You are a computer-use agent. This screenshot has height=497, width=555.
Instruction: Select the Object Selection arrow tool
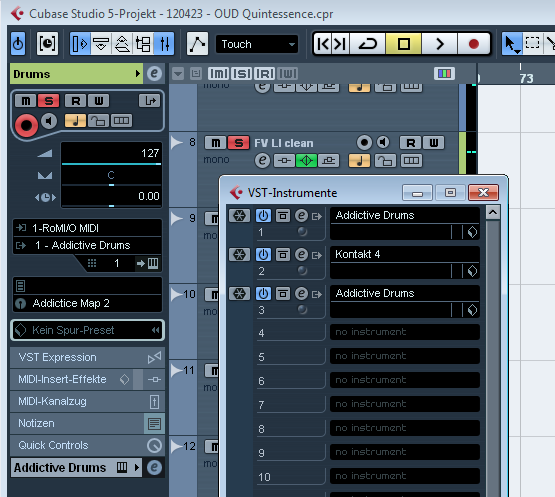coord(511,44)
